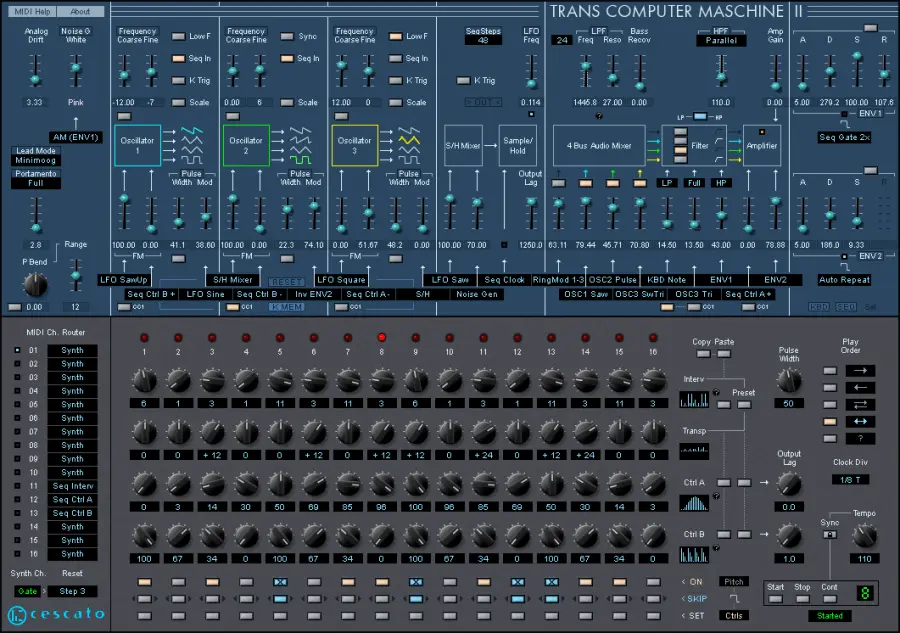Select KBD Note filter modulation source
The image size is (900, 633).
pyautogui.click(x=667, y=280)
